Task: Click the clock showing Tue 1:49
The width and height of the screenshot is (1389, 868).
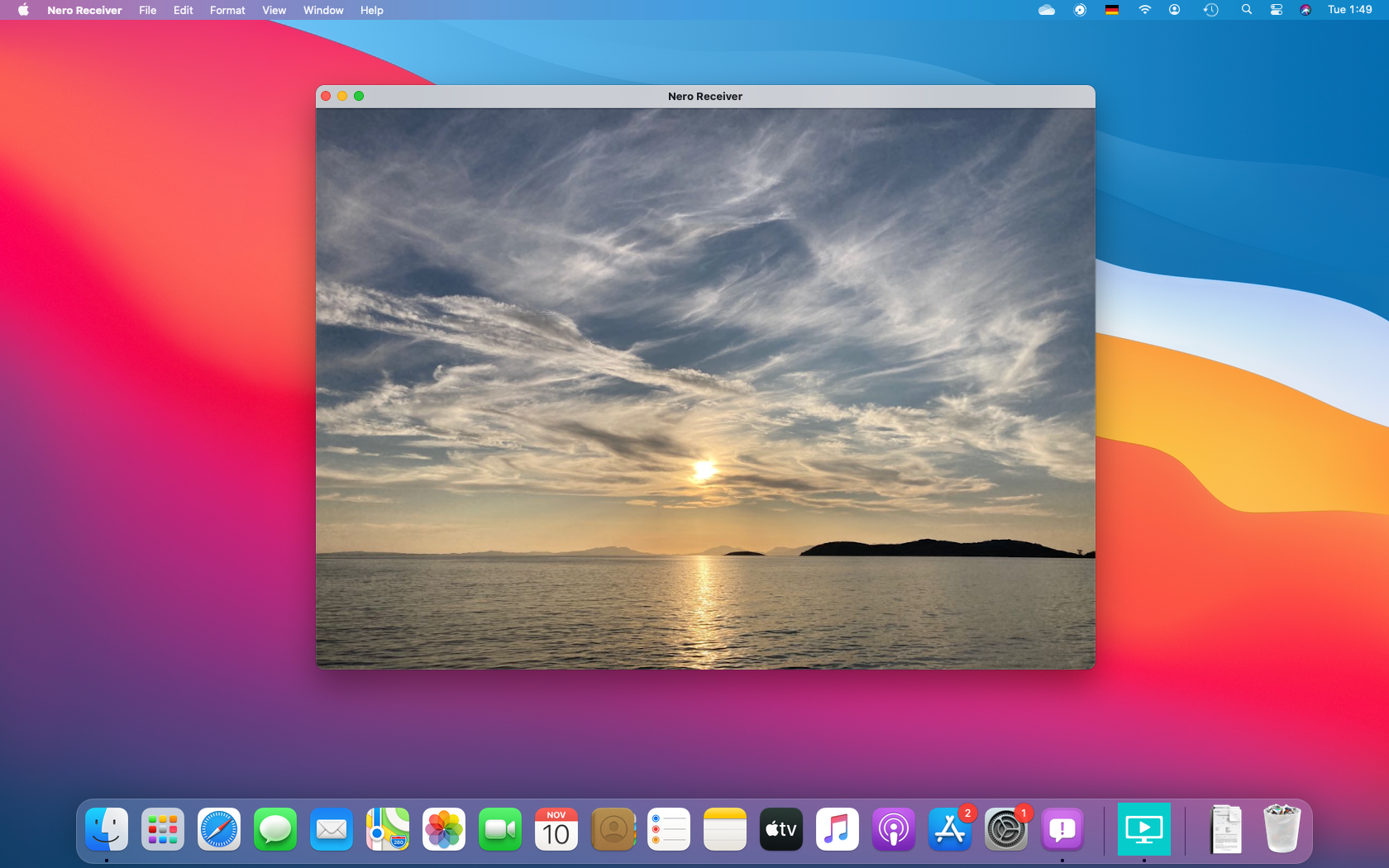Action: (1349, 10)
